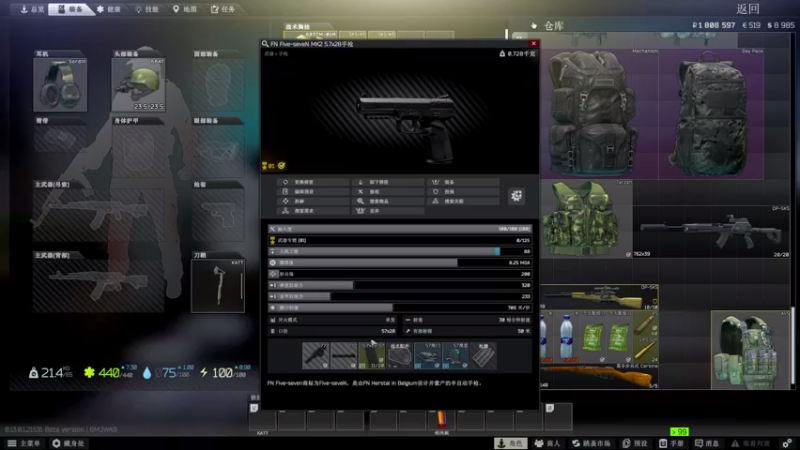Click the 5.7x28 magazine mod slot

pos(371,355)
